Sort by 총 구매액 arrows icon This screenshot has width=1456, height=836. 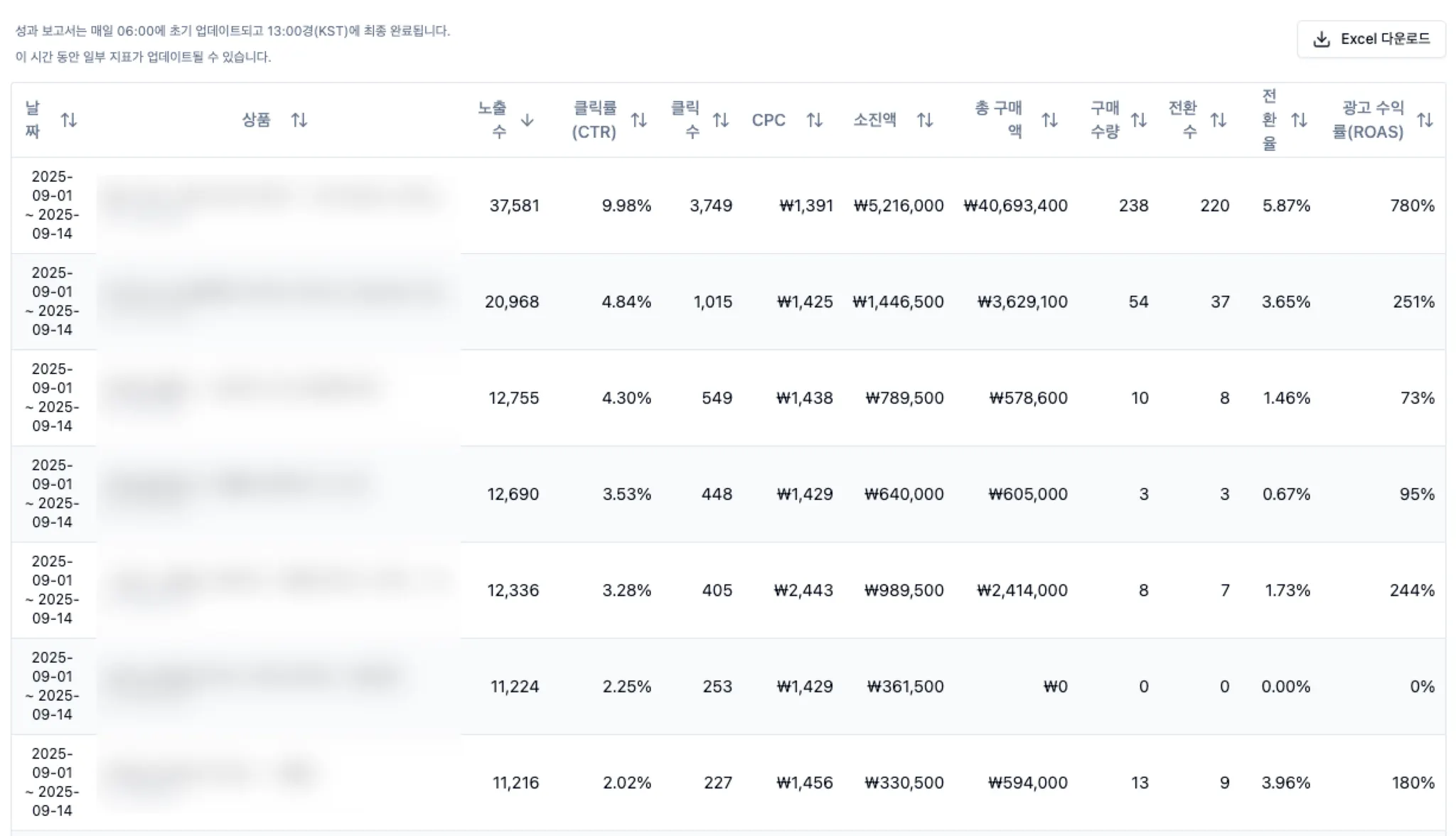[x=1050, y=120]
